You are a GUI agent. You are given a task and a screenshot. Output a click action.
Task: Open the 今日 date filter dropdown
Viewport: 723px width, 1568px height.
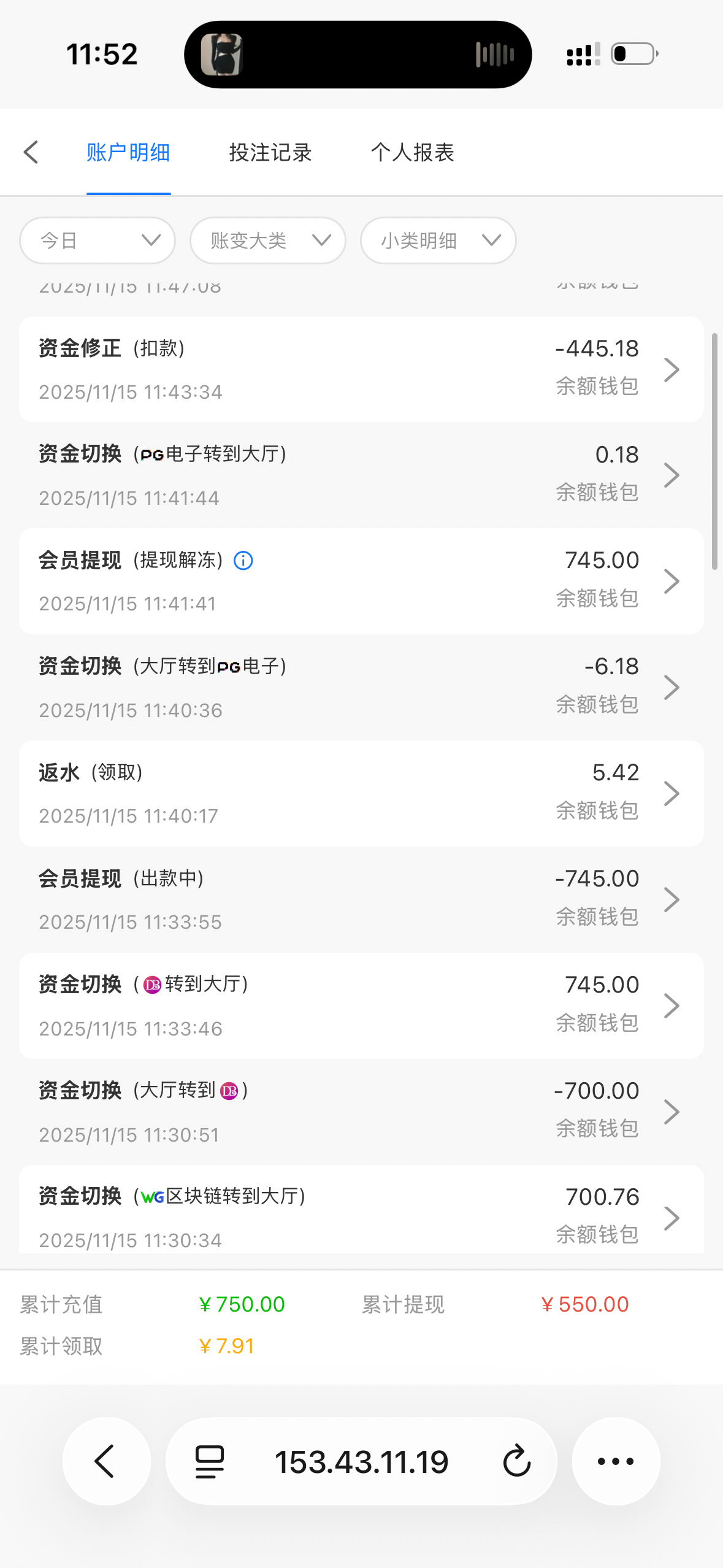(x=98, y=240)
